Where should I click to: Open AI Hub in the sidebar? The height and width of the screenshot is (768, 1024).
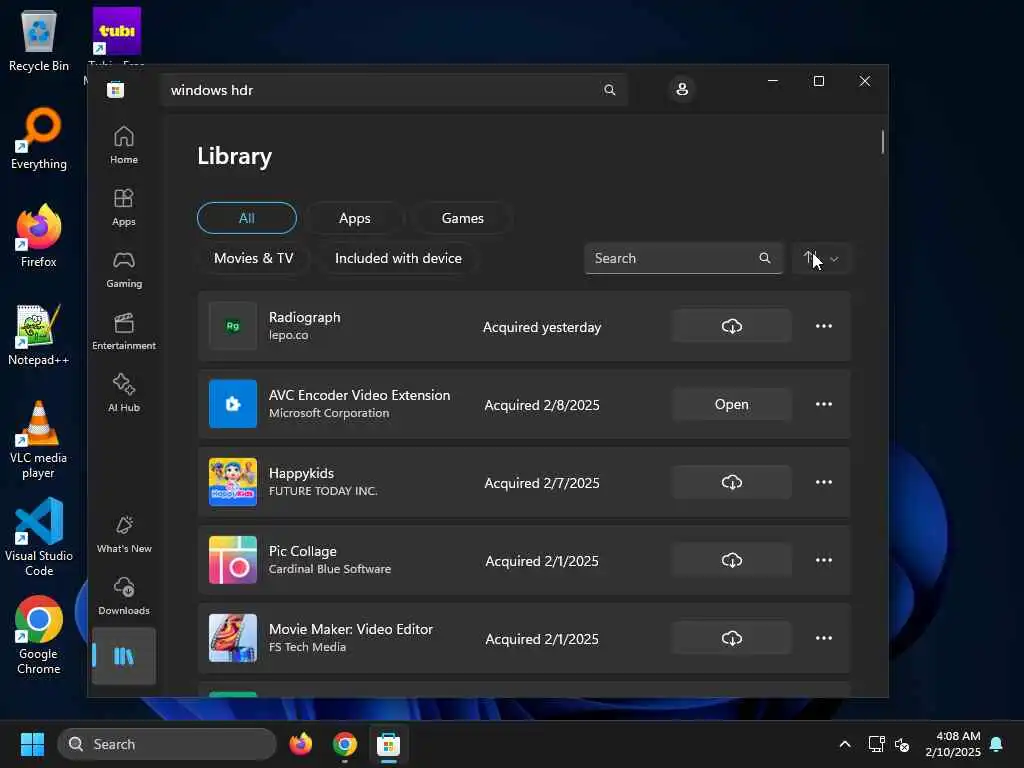pyautogui.click(x=123, y=393)
